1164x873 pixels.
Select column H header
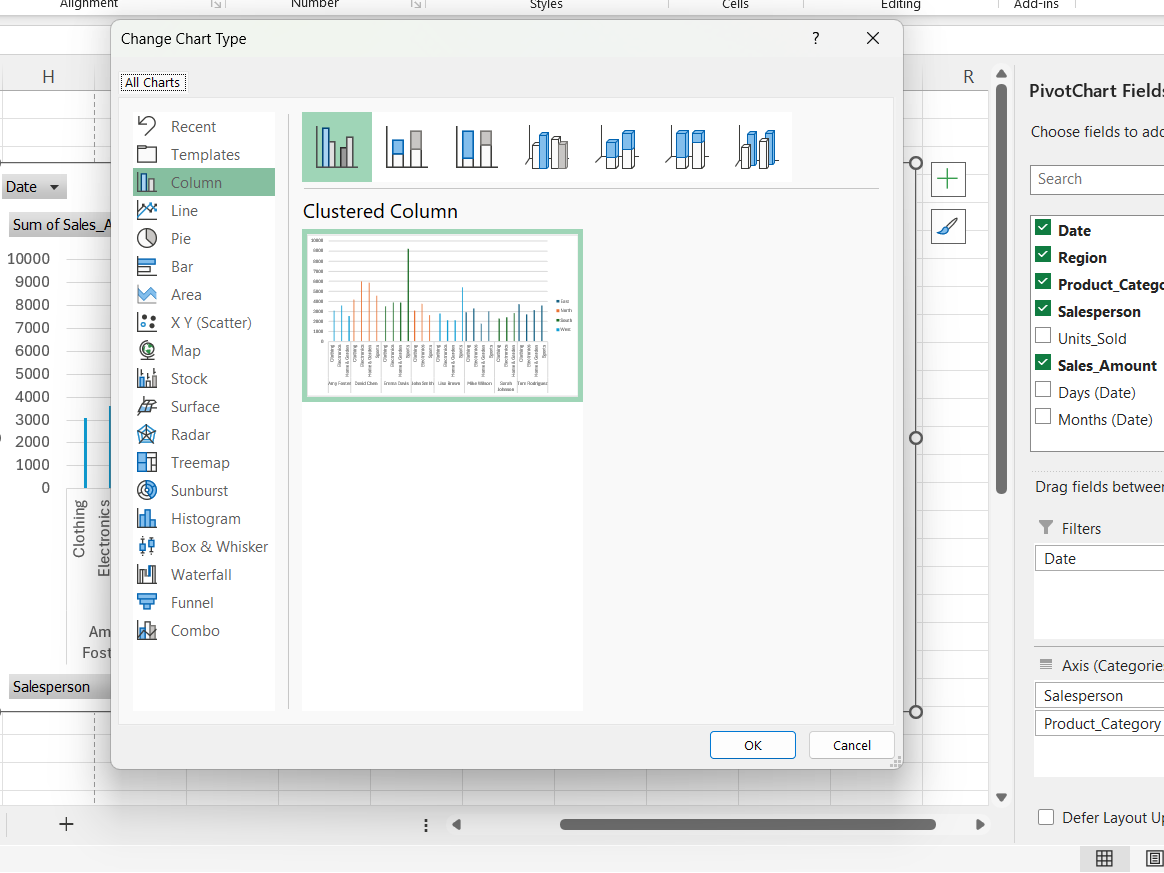[48, 77]
